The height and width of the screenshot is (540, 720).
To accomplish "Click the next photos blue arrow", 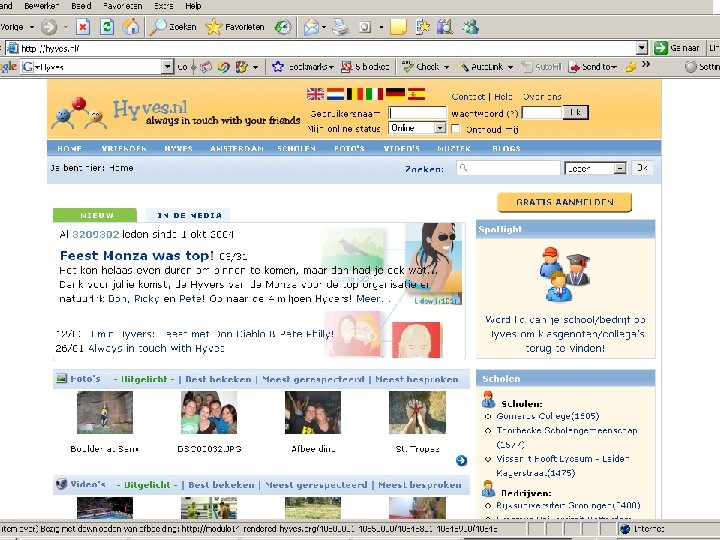I will [x=461, y=460].
